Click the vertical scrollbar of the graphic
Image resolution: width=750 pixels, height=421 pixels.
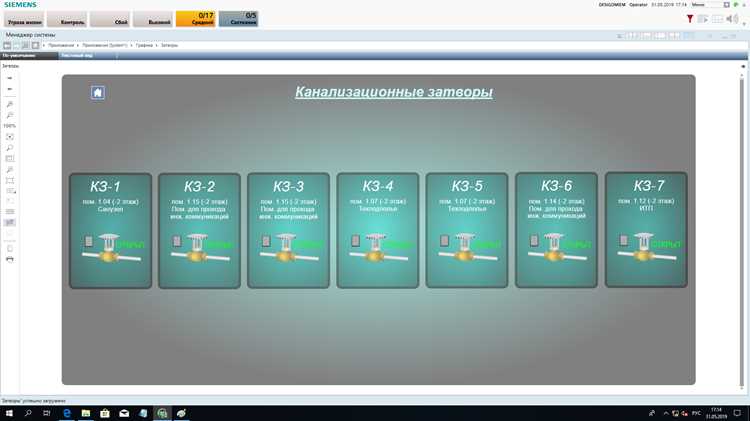(x=742, y=230)
